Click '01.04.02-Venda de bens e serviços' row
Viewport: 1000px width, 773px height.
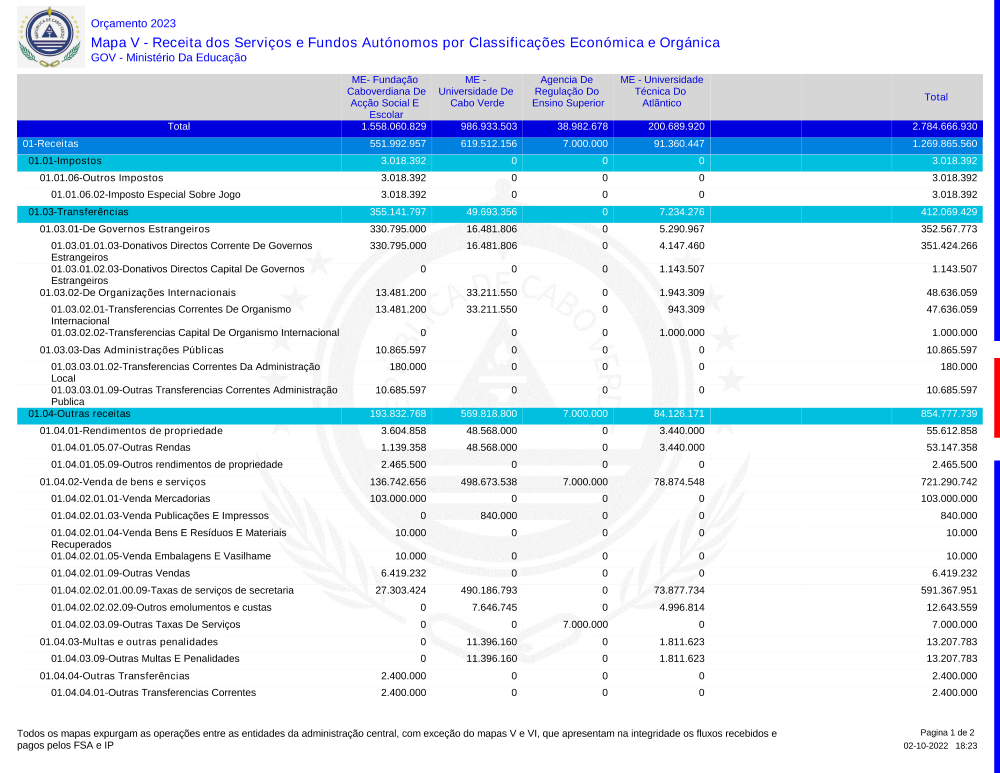[123, 482]
